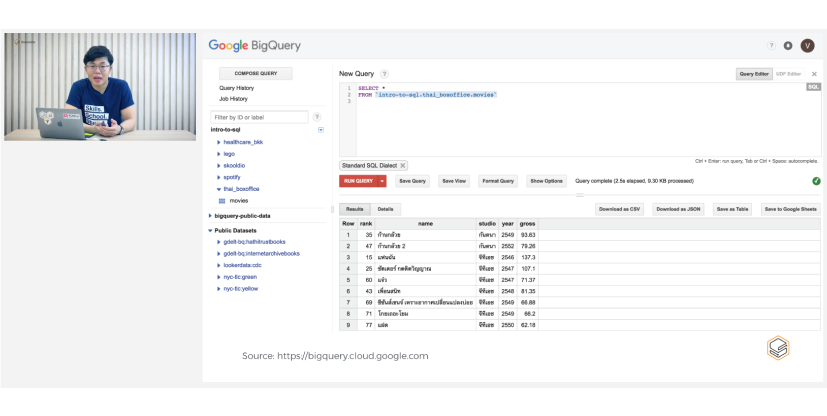Expand gdelt-bq:internetarchivebooks dataset
The image size is (827, 416).
219,254
